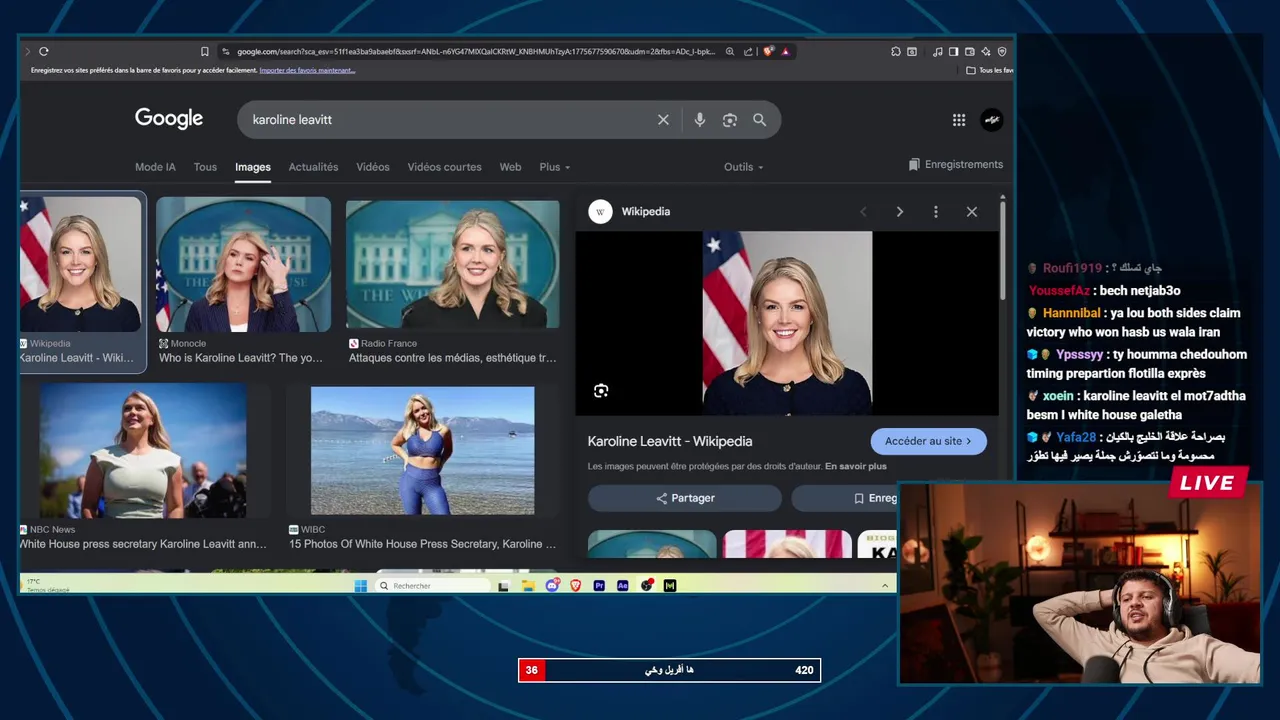Open the green M app in the taskbar

[670, 586]
